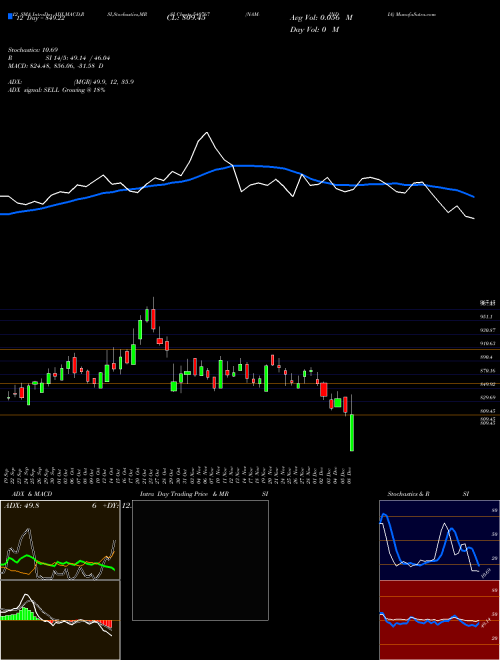Click the 'MACD: 824.48, 856.06, -31.58 D' line
This screenshot has height=660, width=500.
pyautogui.click(x=56, y=66)
